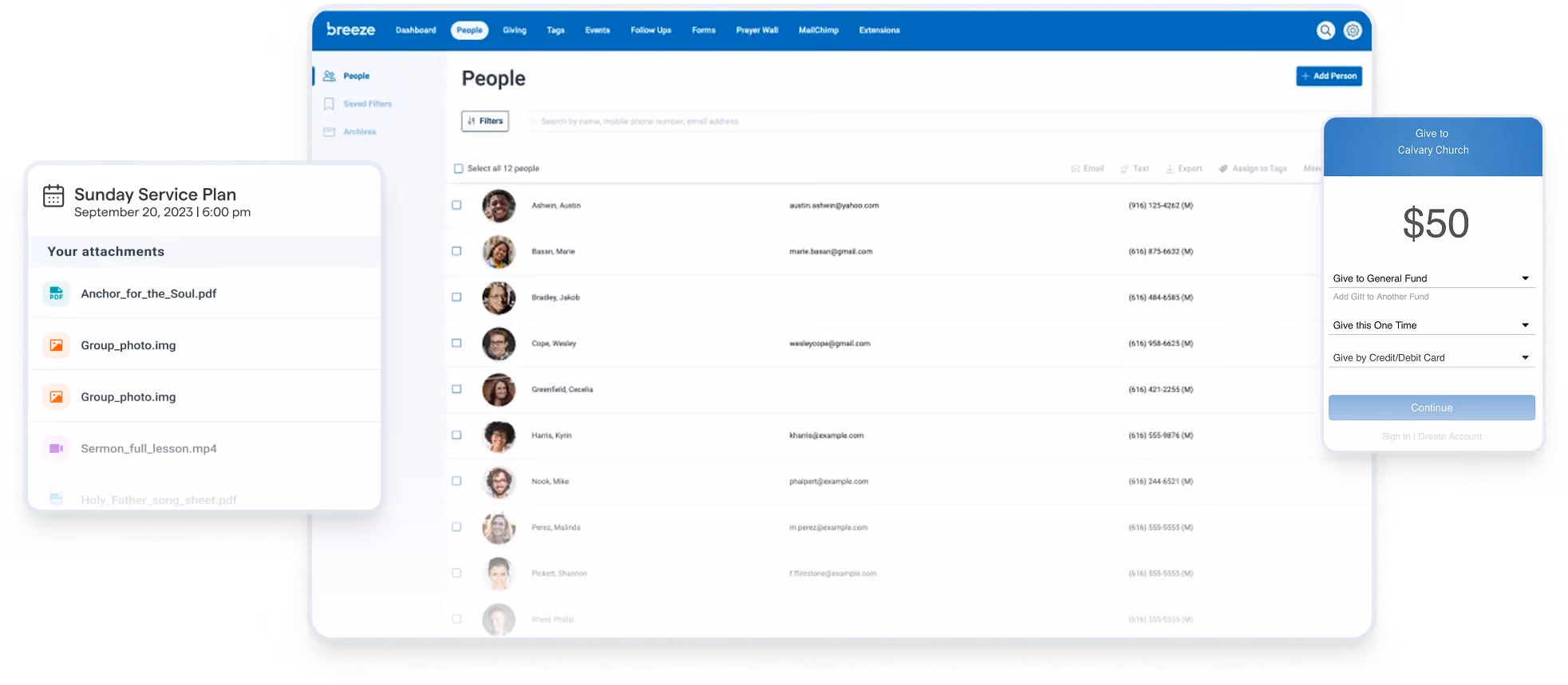This screenshot has height=685, width=1568.
Task: Open Wesley Cope's profile photo
Action: [x=499, y=344]
